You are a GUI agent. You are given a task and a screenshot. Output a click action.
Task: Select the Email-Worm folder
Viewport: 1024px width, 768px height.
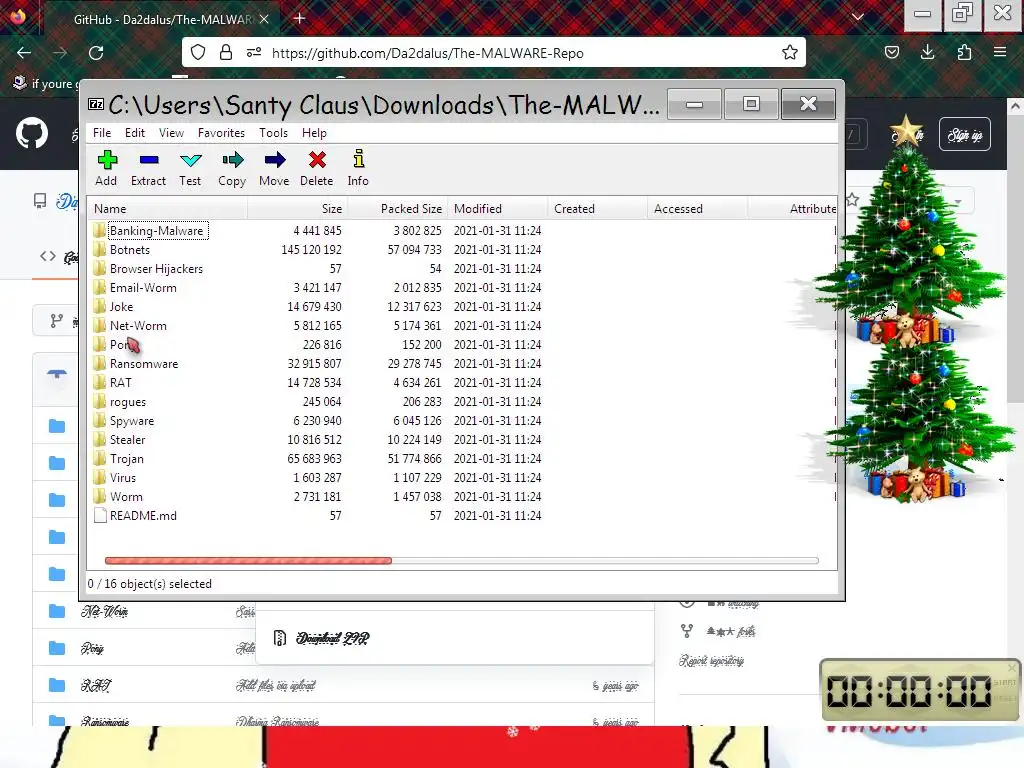[143, 287]
